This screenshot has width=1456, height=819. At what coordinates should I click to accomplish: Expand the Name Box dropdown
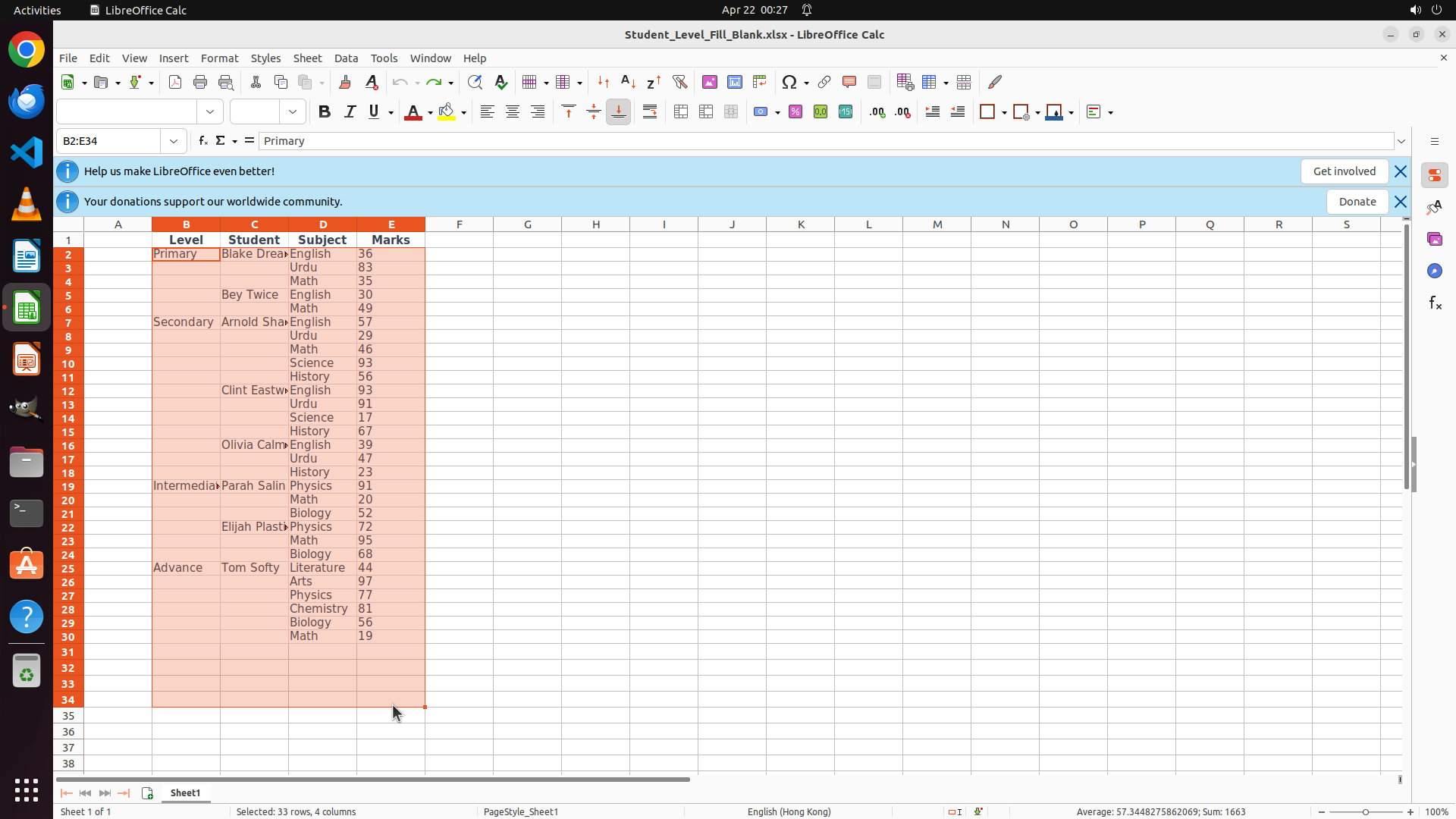[174, 141]
